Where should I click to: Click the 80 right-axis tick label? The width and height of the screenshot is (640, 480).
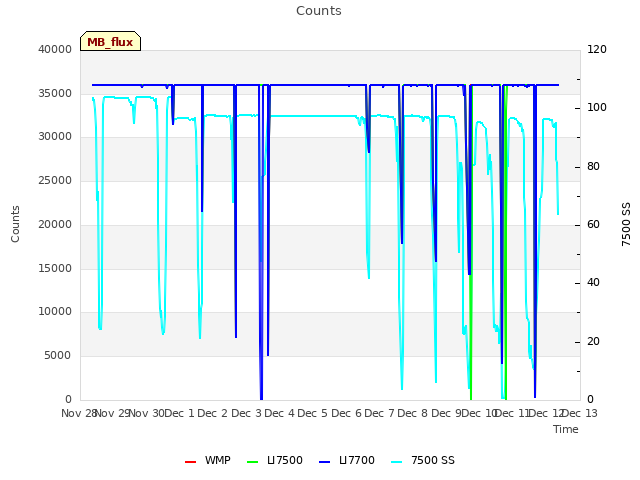point(593,167)
